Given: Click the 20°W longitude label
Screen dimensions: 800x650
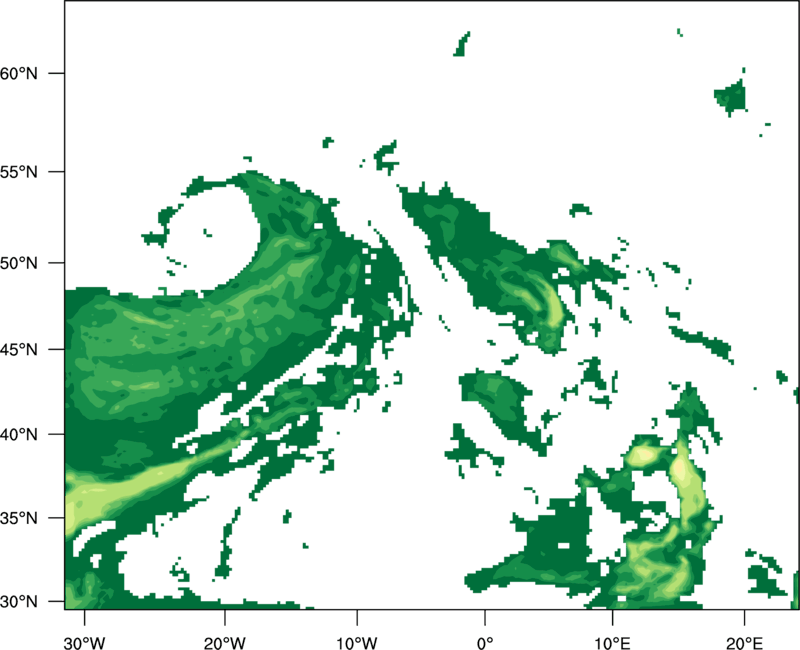Looking at the screenshot, I should tap(225, 643).
